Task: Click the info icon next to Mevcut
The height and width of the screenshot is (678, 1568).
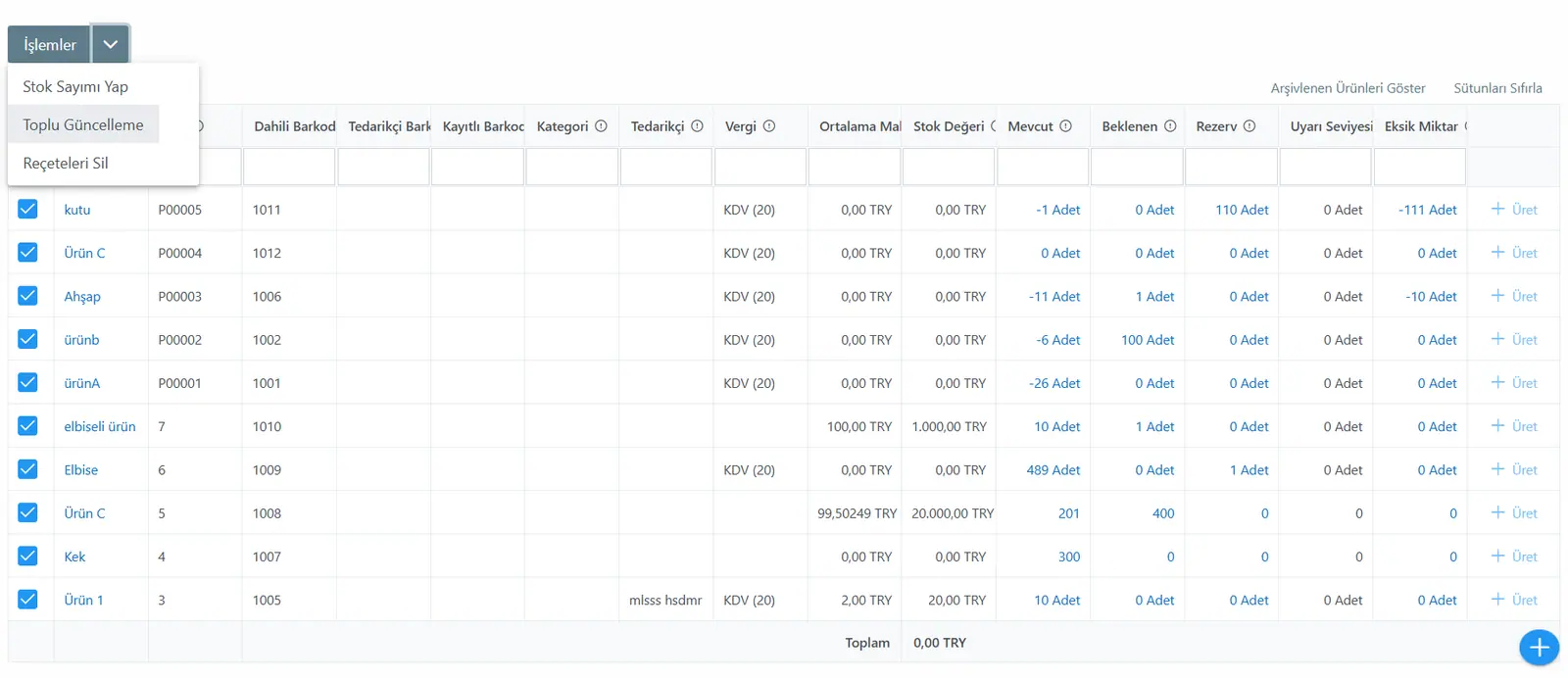Action: 1065,126
